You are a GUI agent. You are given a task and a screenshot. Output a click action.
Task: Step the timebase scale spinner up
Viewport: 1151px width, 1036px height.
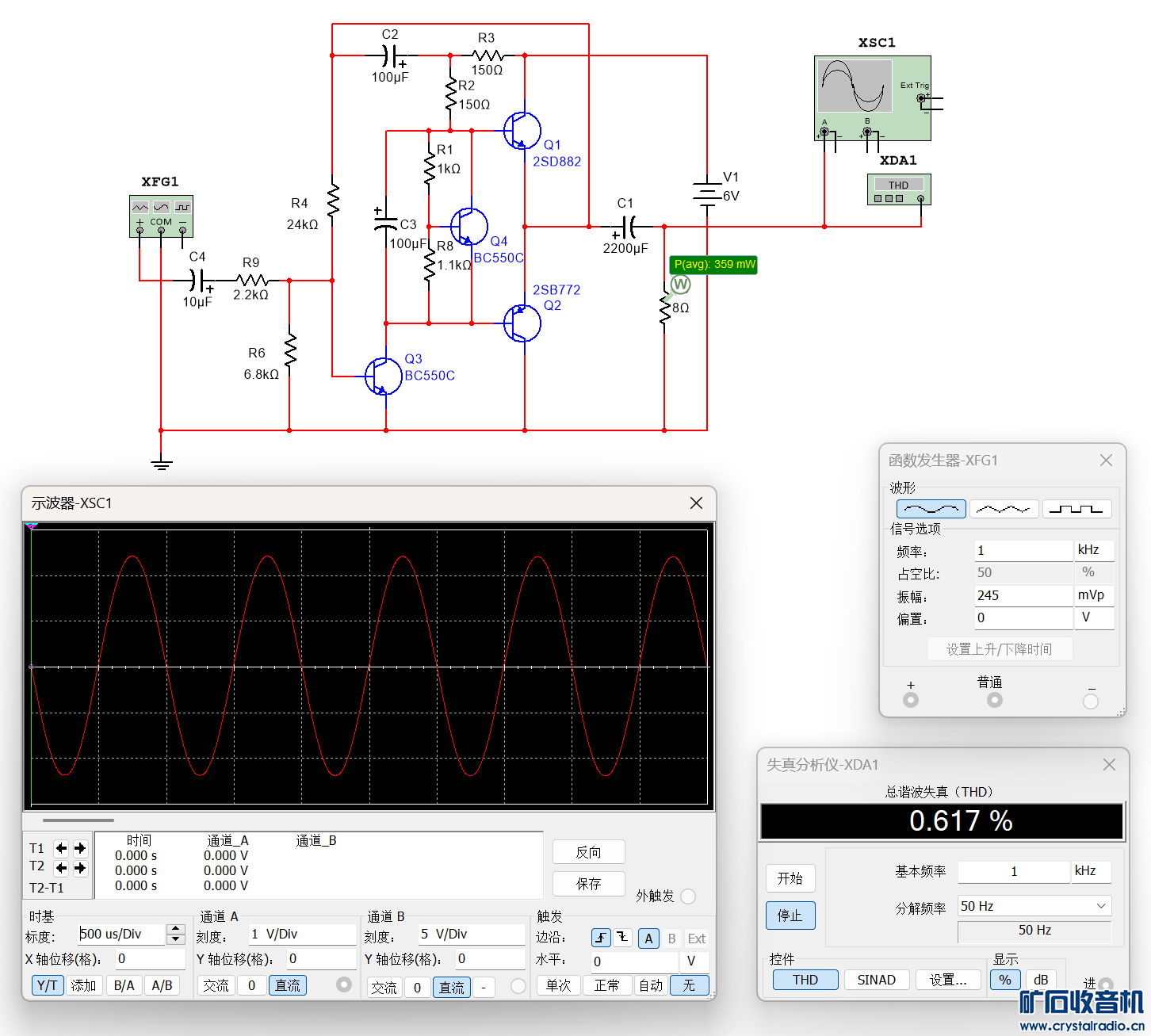tap(177, 929)
